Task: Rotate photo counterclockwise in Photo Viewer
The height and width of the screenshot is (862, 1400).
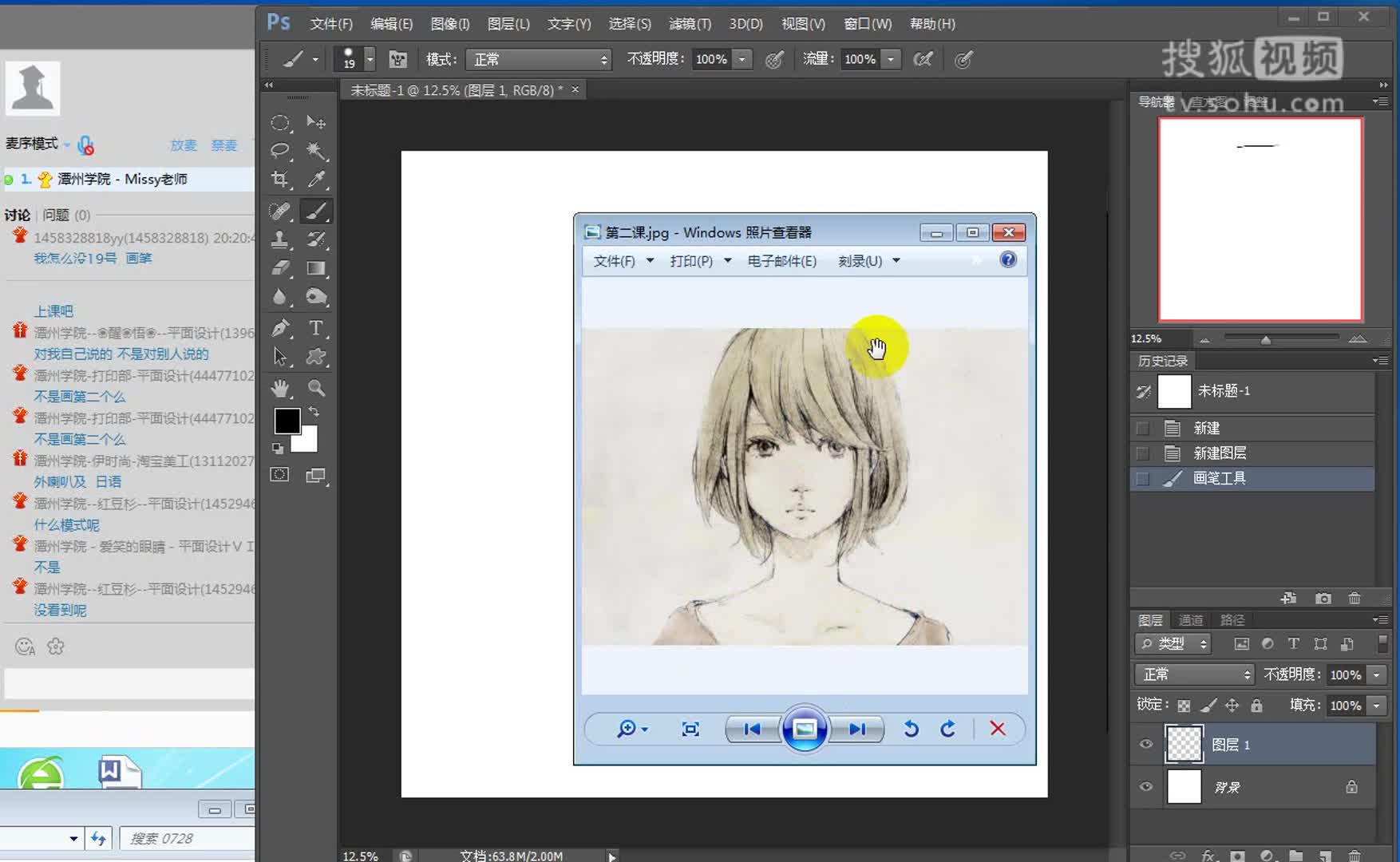Action: coord(911,729)
